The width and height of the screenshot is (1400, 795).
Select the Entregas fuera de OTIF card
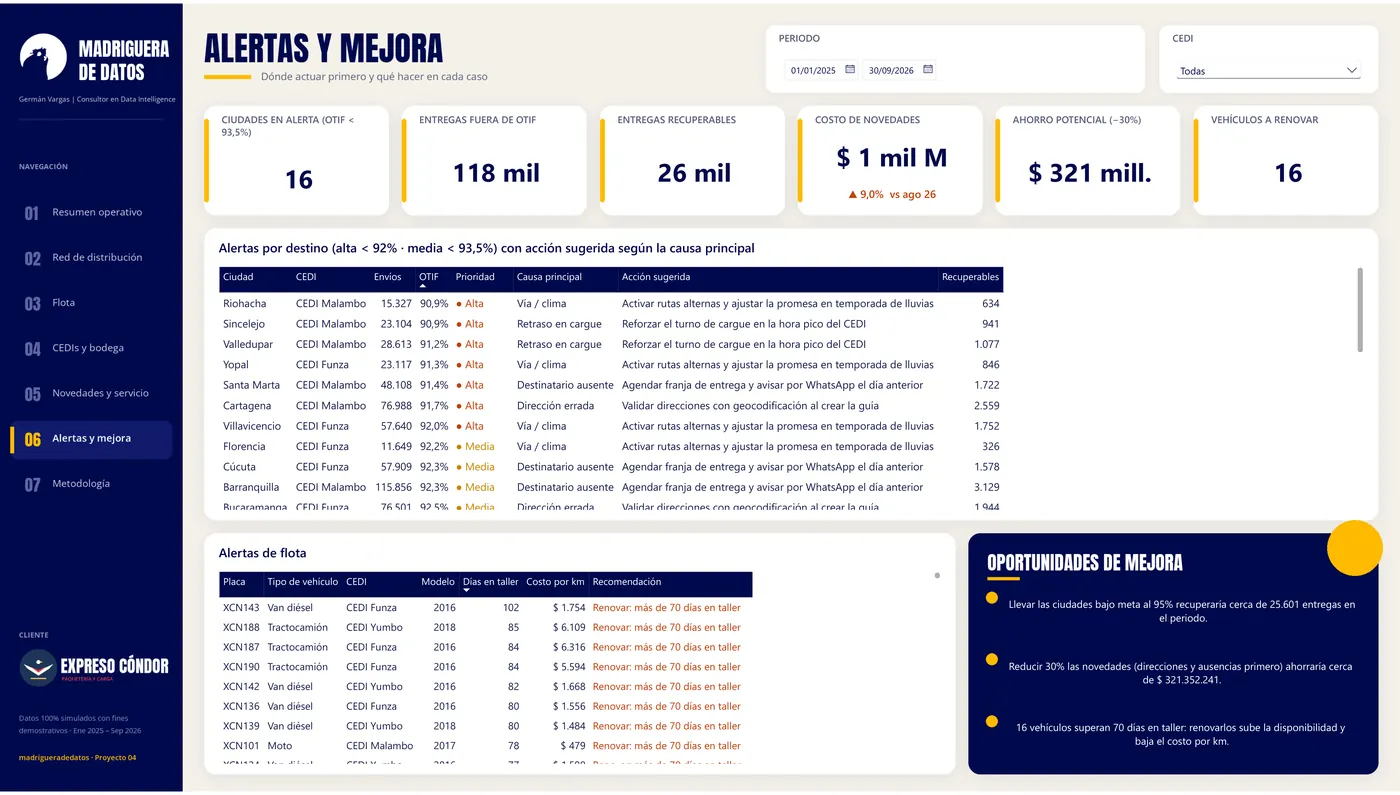pyautogui.click(x=494, y=160)
